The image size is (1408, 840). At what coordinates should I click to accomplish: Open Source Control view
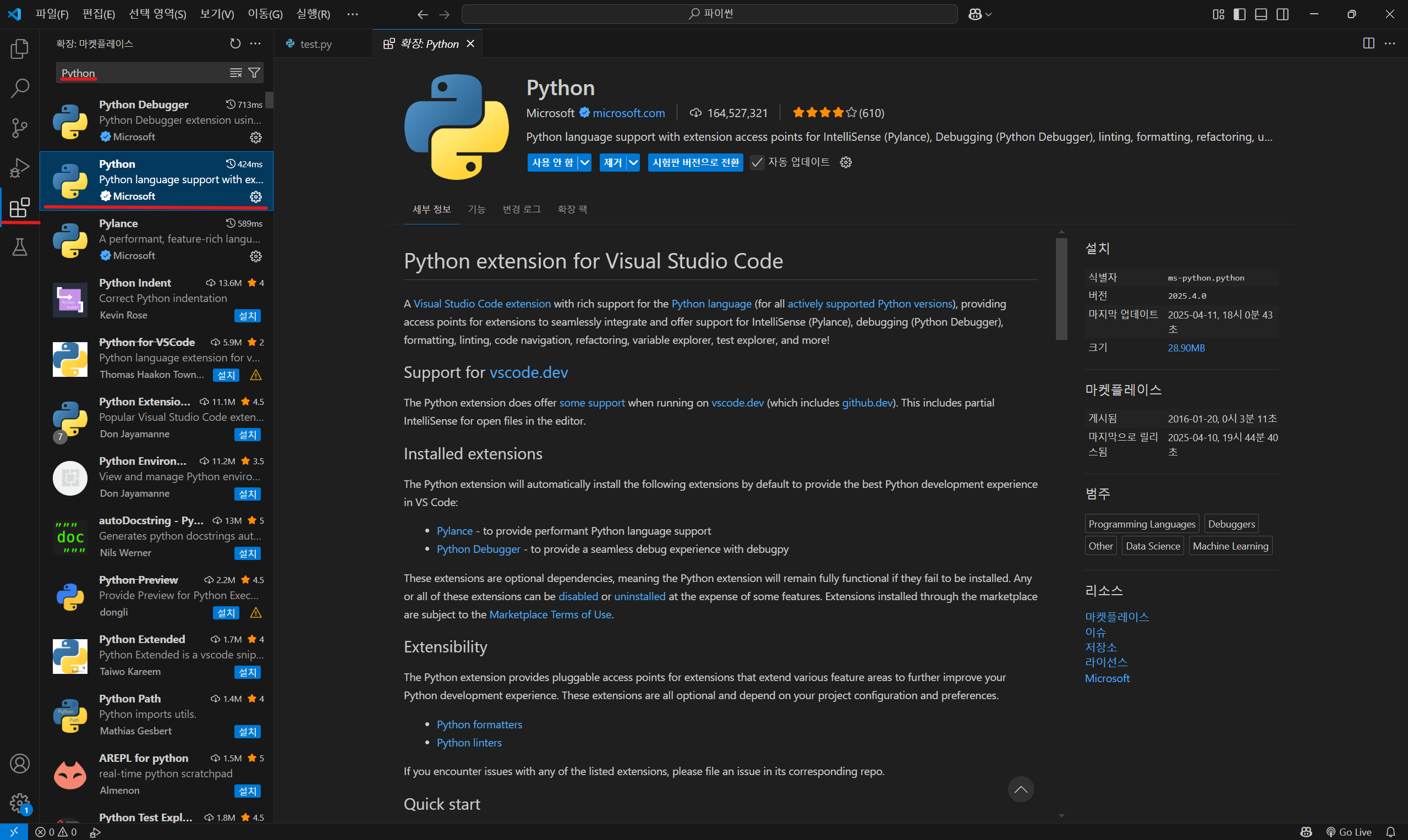pyautogui.click(x=19, y=128)
